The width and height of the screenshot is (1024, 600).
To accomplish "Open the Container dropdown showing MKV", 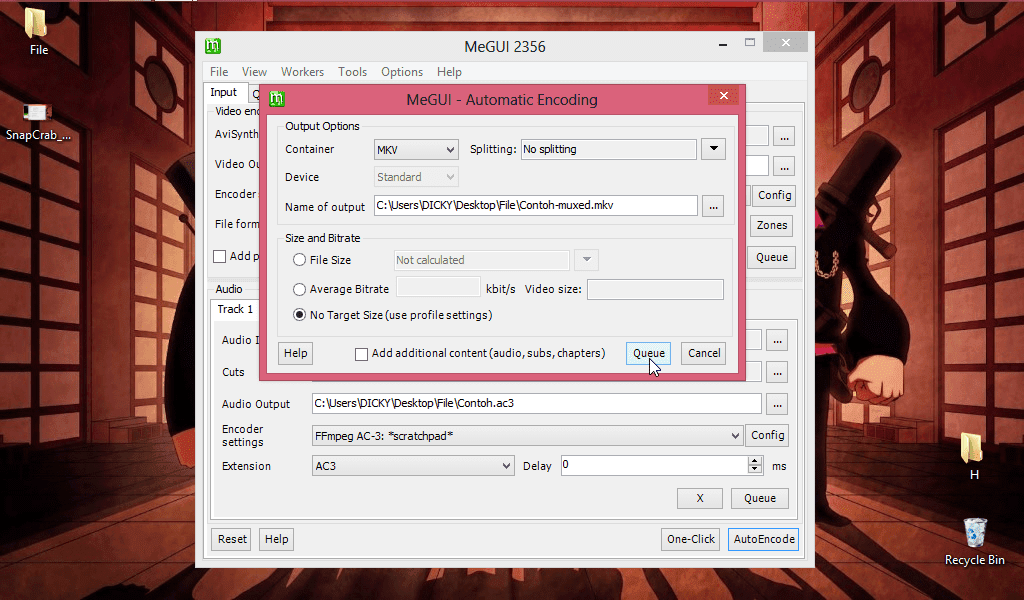I will point(416,150).
